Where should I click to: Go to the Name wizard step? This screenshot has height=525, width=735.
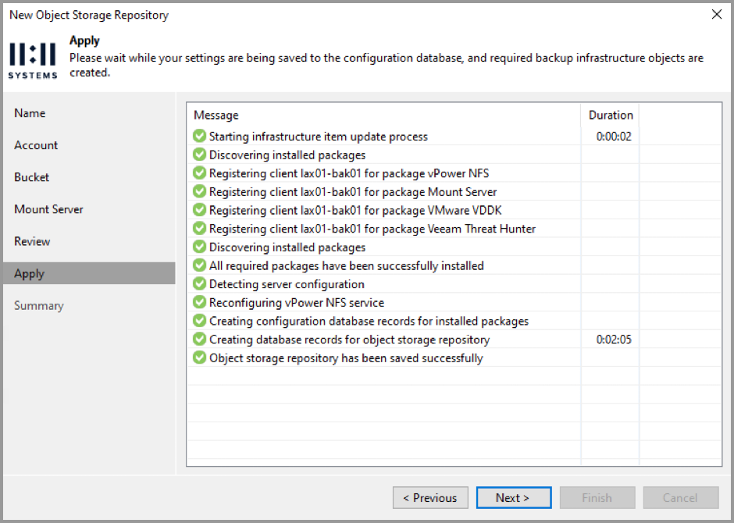[30, 113]
